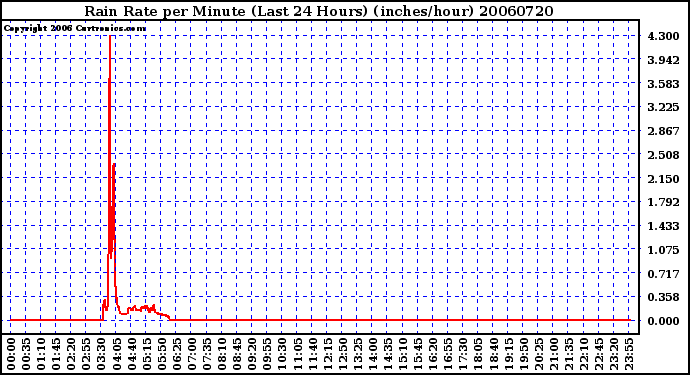Click the 22:10 time label
The width and height of the screenshot is (690, 375).
[x=584, y=354]
